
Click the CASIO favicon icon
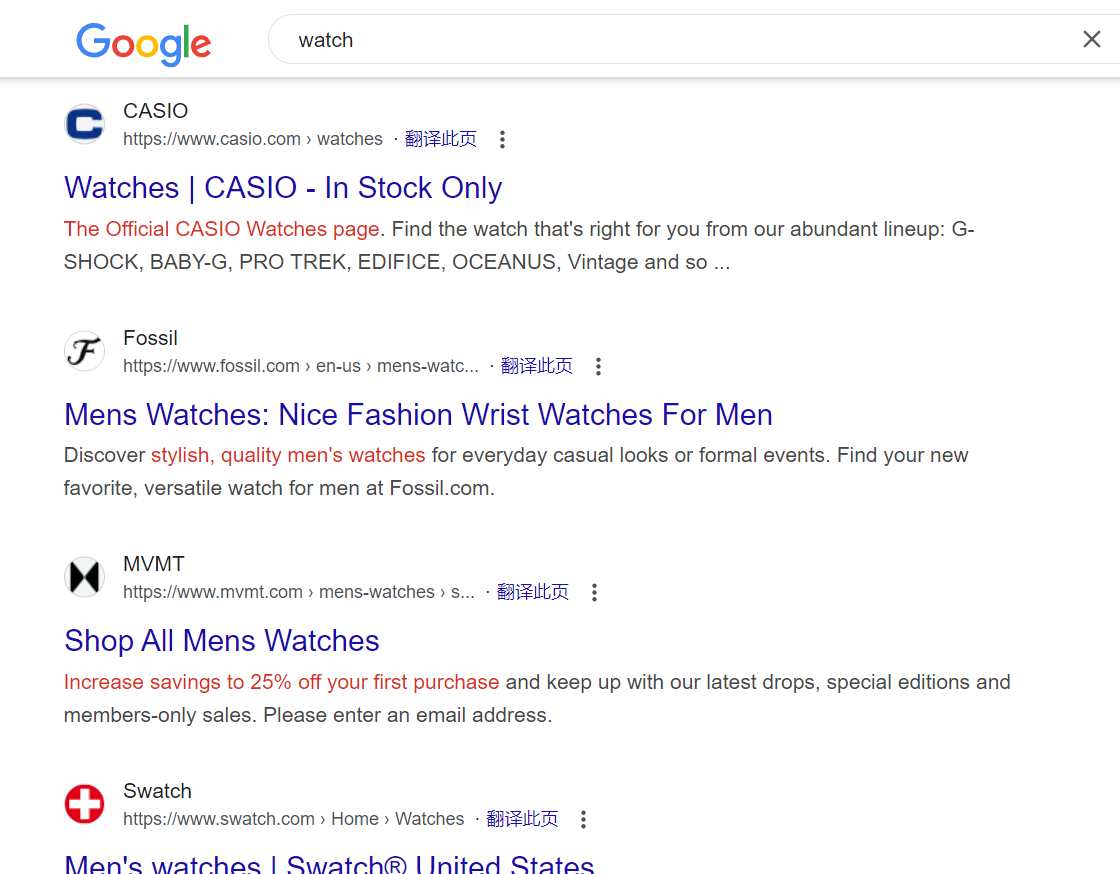point(85,124)
